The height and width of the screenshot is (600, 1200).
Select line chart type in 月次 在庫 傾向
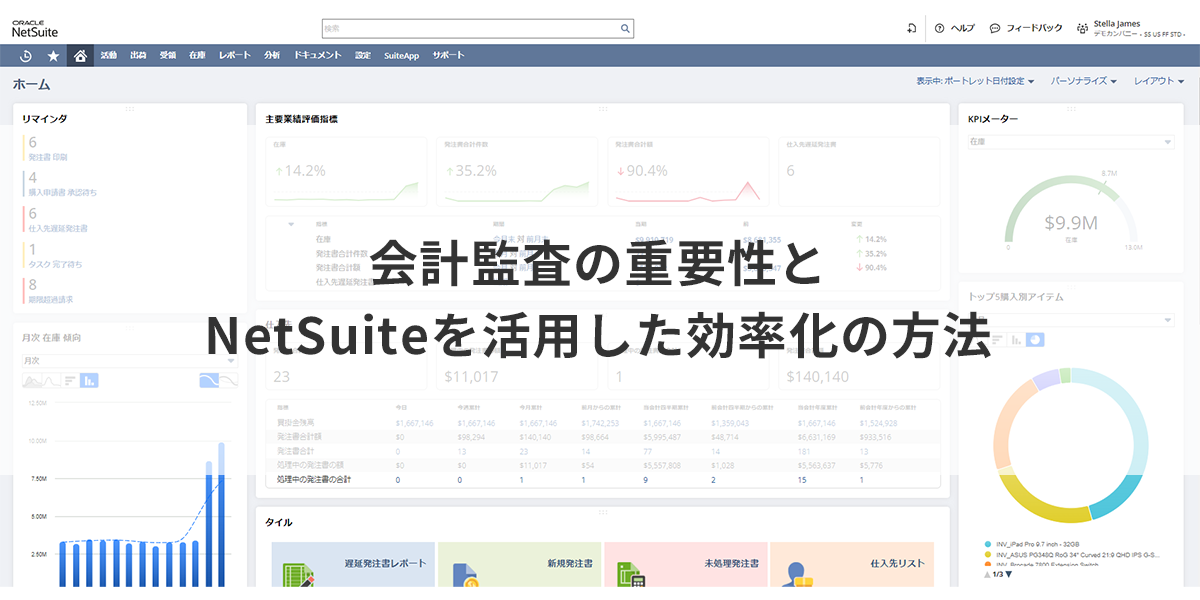pos(53,380)
